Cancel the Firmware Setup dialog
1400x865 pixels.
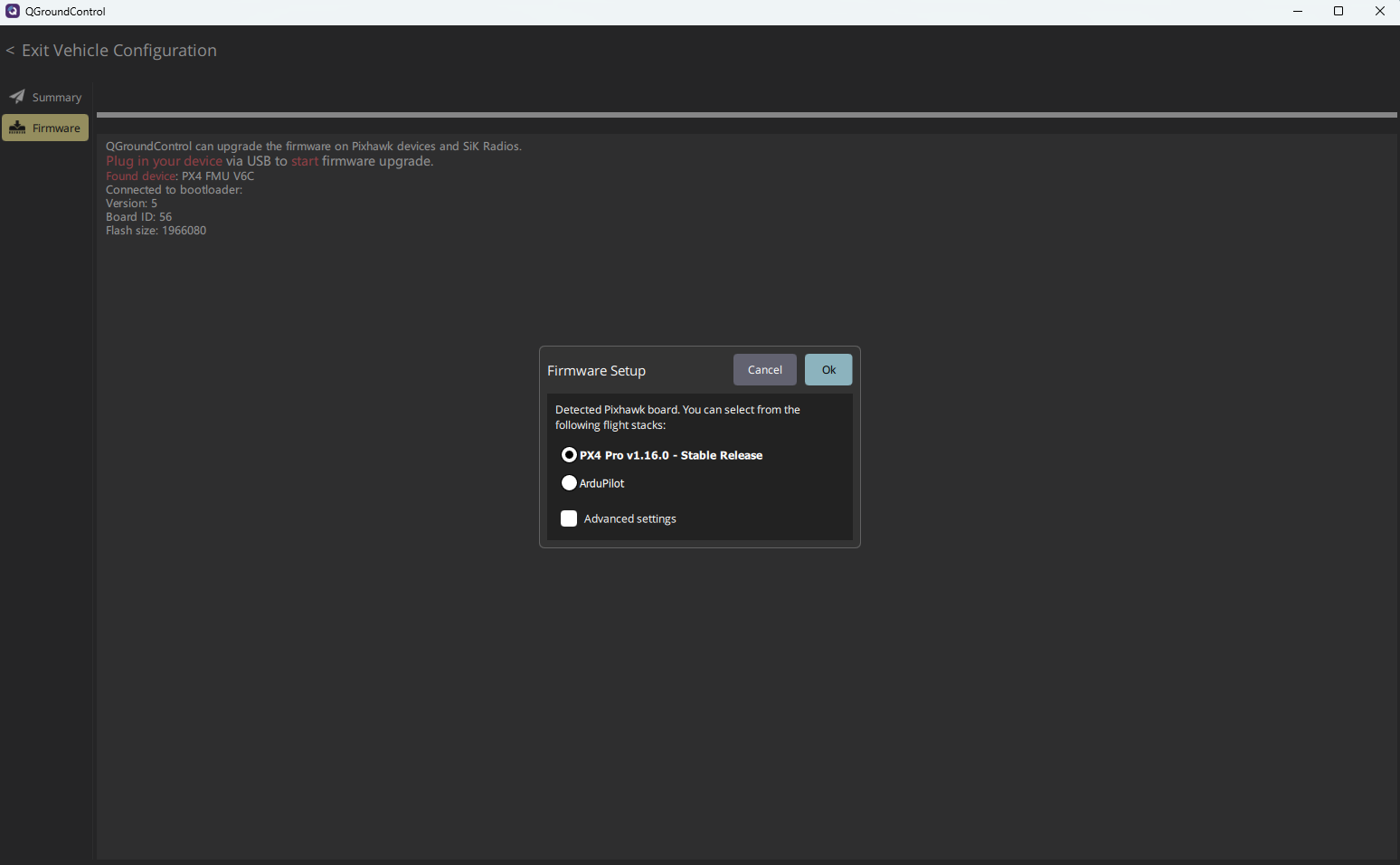(x=765, y=370)
